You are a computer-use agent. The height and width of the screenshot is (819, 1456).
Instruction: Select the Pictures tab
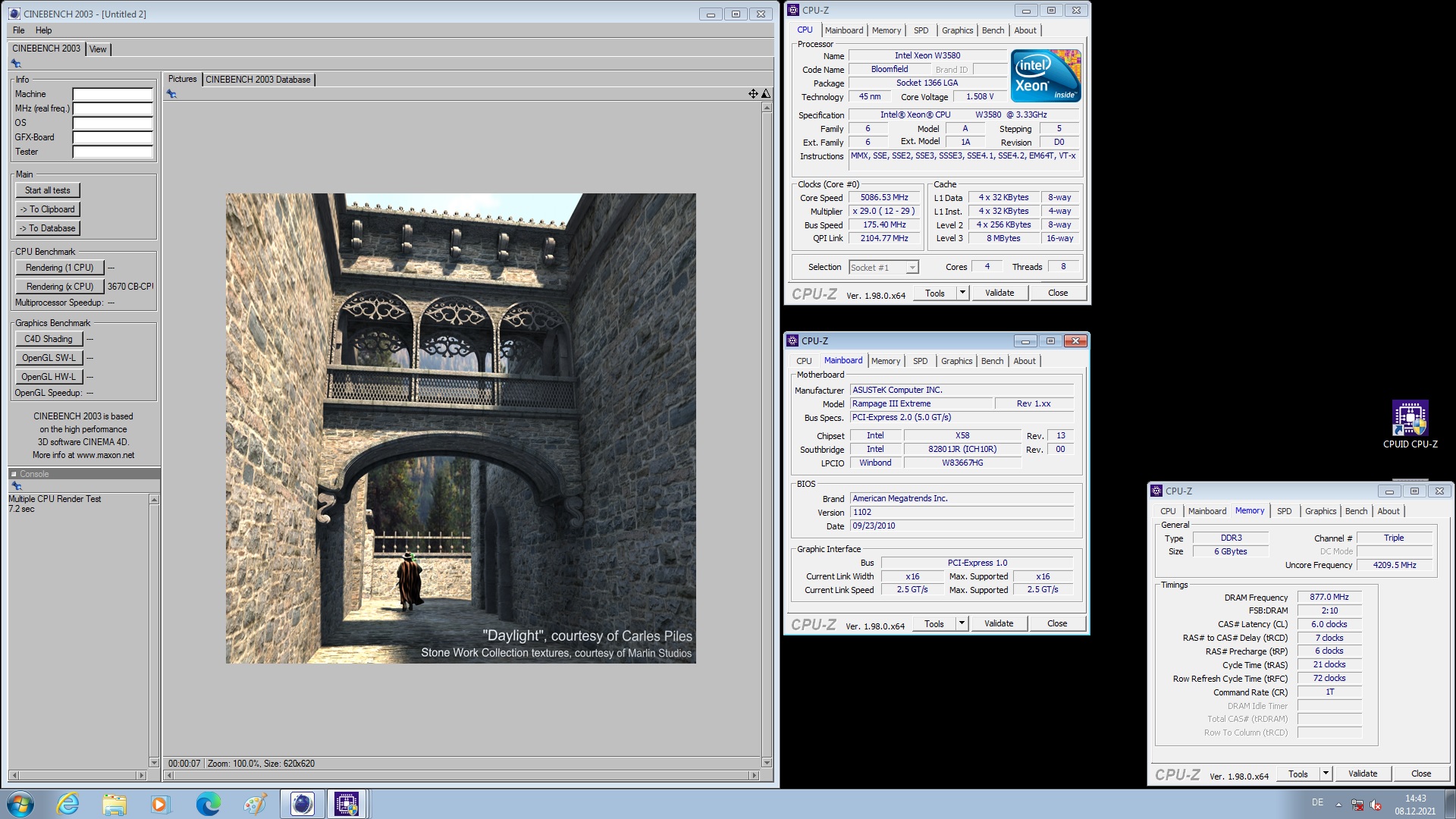click(x=182, y=79)
